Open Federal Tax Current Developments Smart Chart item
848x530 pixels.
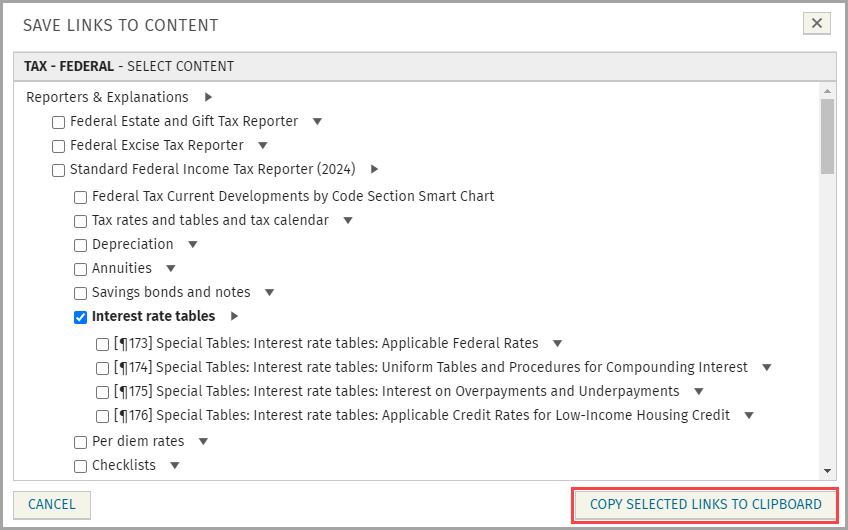tap(293, 196)
